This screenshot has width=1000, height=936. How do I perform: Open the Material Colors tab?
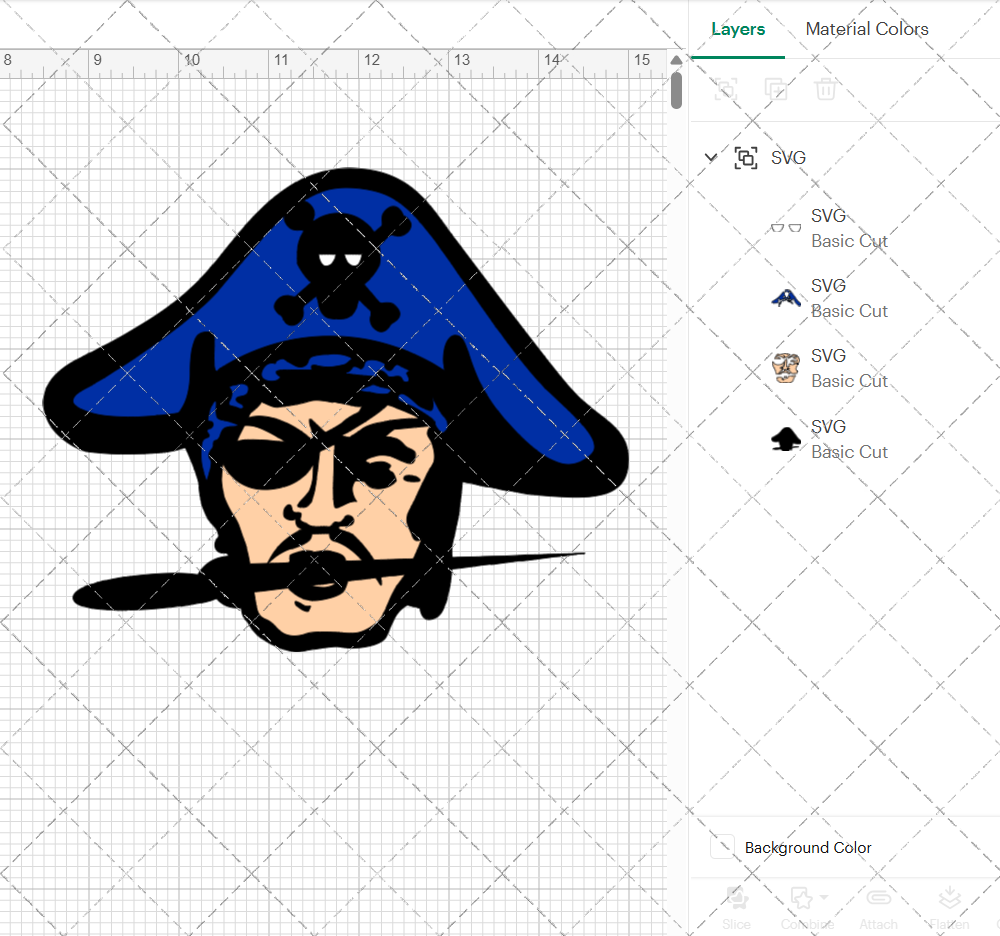click(x=867, y=29)
